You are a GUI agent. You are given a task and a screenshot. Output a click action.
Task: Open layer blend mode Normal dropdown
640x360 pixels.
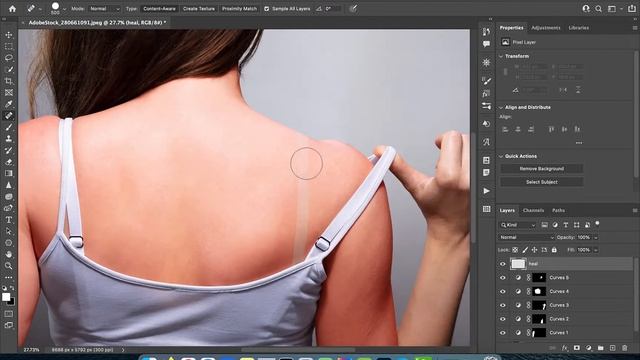coord(527,237)
